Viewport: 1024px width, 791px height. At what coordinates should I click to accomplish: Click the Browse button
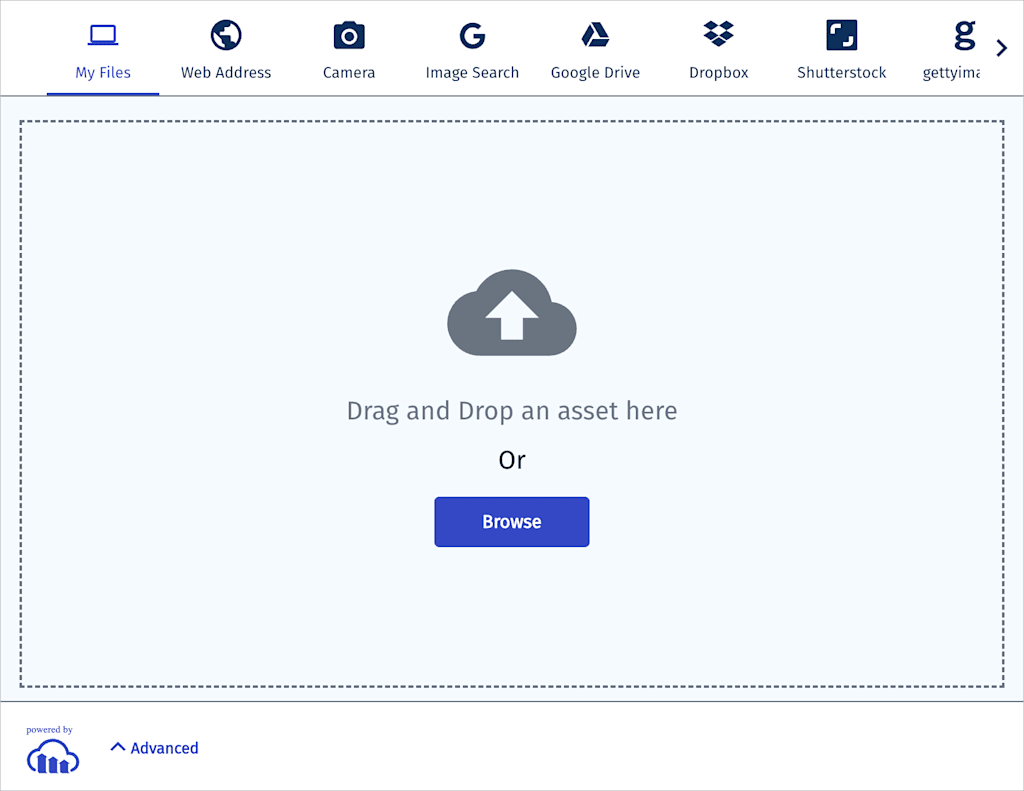pyautogui.click(x=511, y=521)
